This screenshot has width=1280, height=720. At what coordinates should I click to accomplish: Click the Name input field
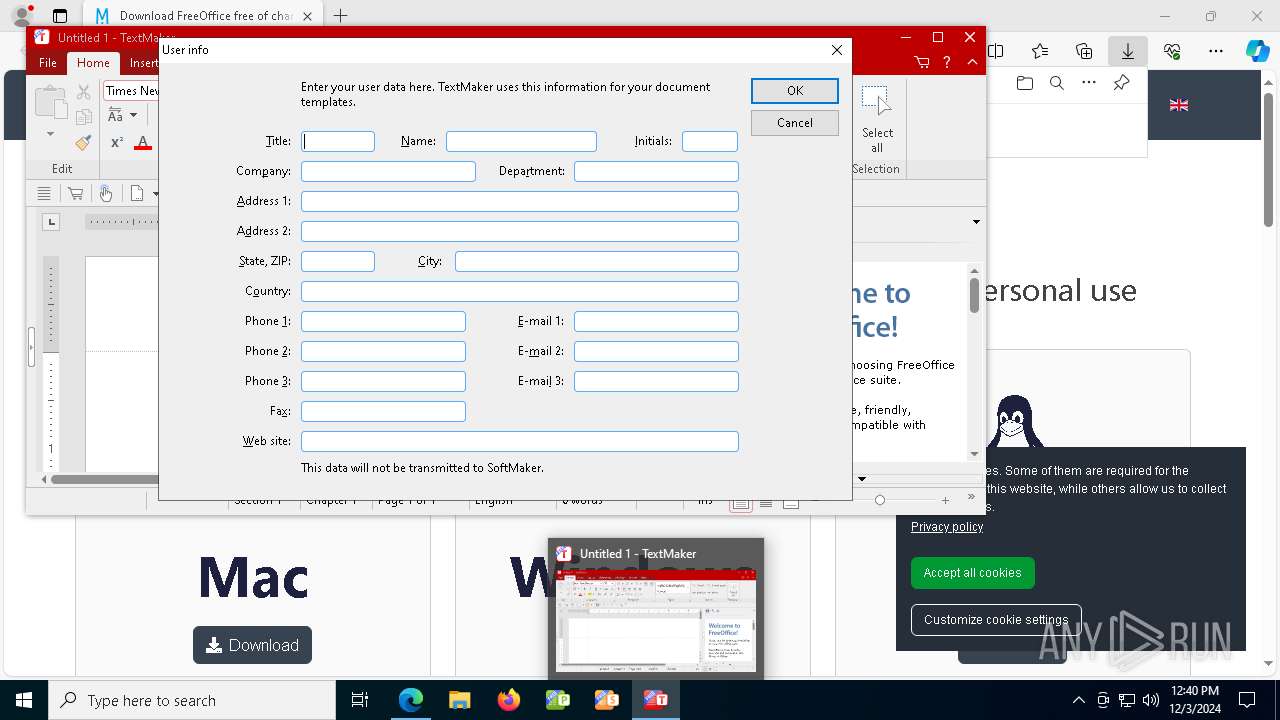coord(521,142)
